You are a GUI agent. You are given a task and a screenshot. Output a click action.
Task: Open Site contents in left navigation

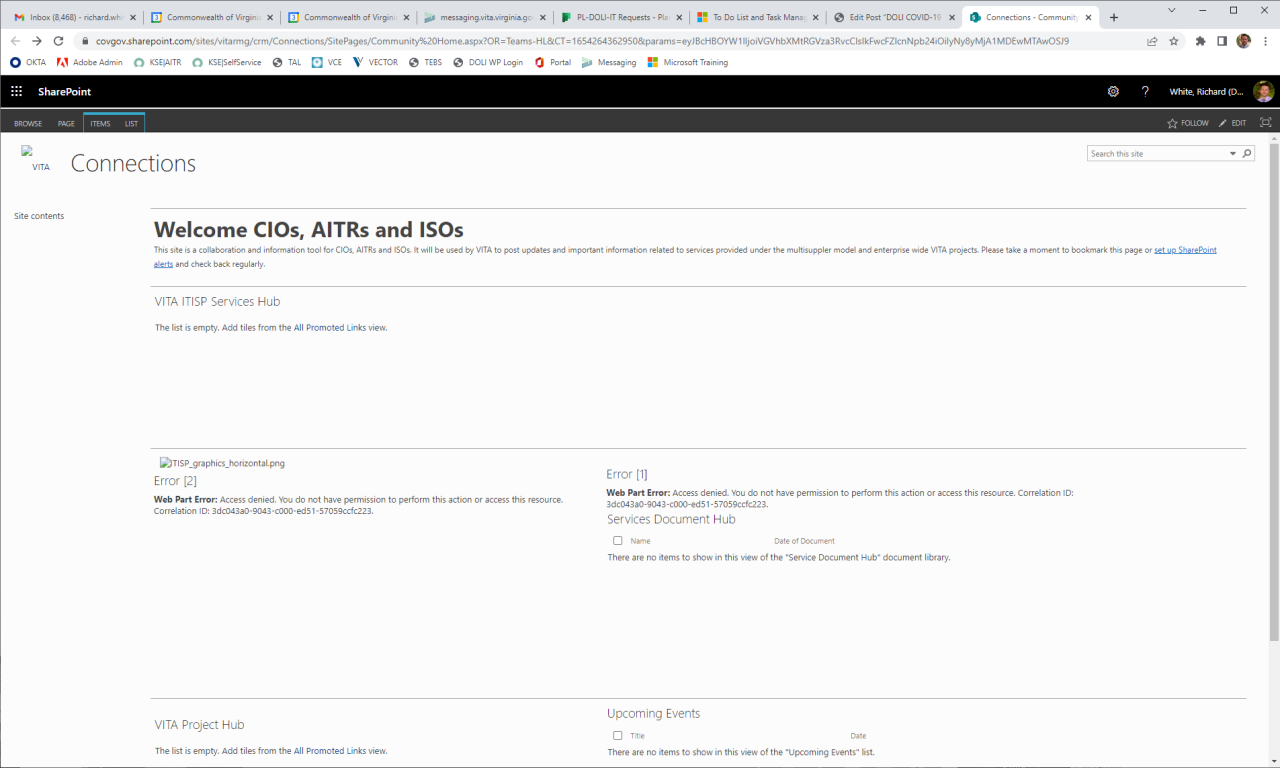39,216
